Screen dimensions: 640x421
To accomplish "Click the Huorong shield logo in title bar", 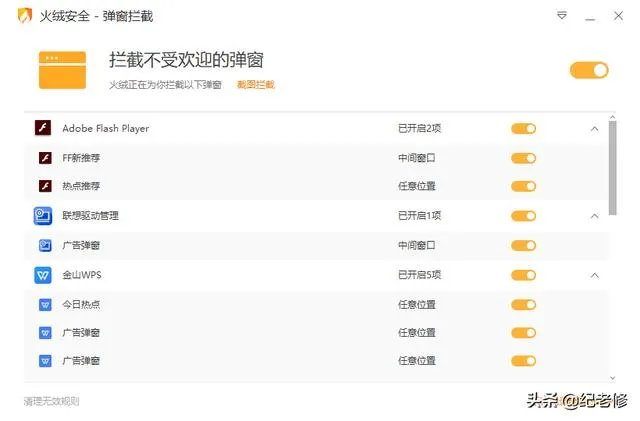I will click(25, 16).
